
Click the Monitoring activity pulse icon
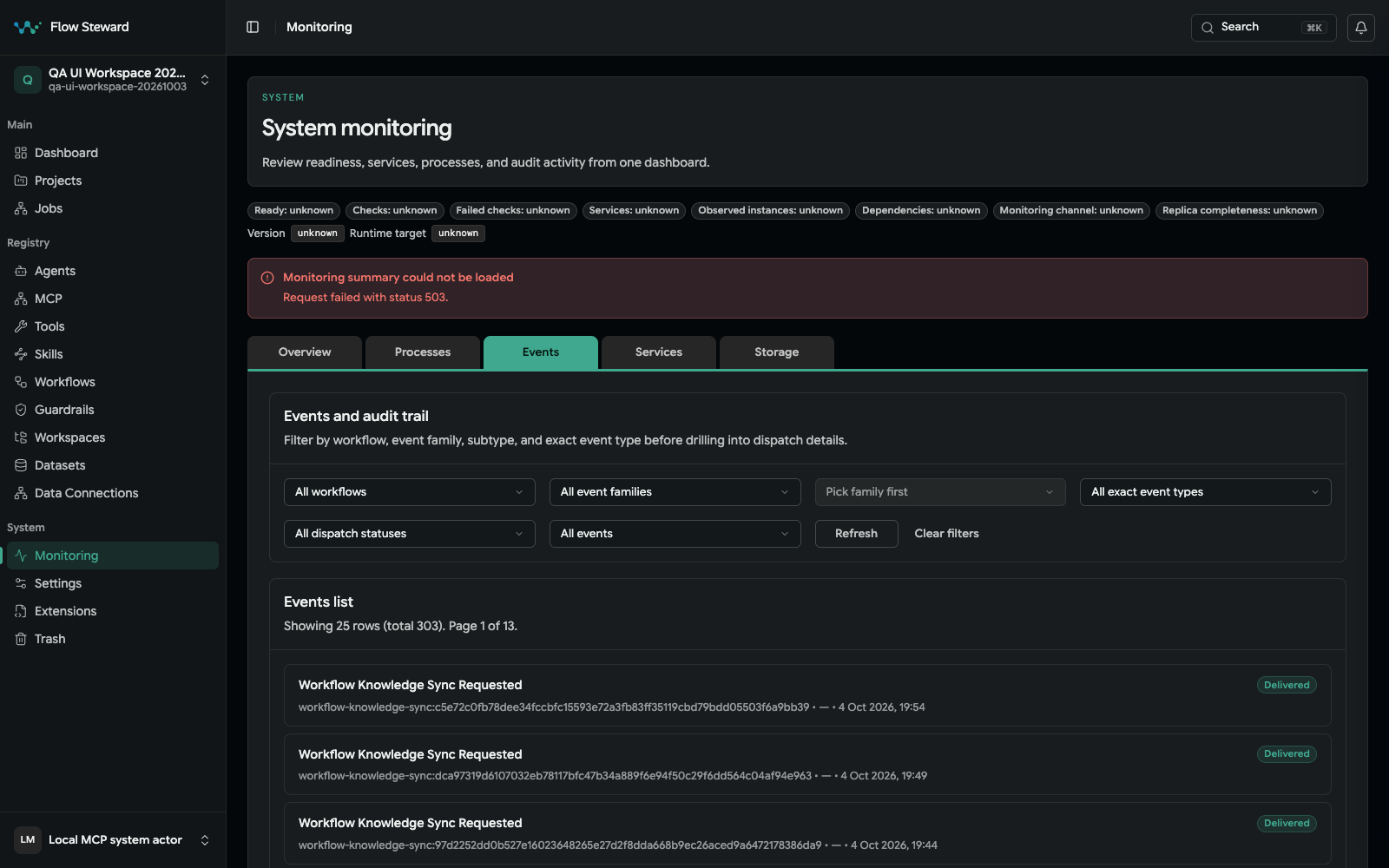tap(21, 556)
